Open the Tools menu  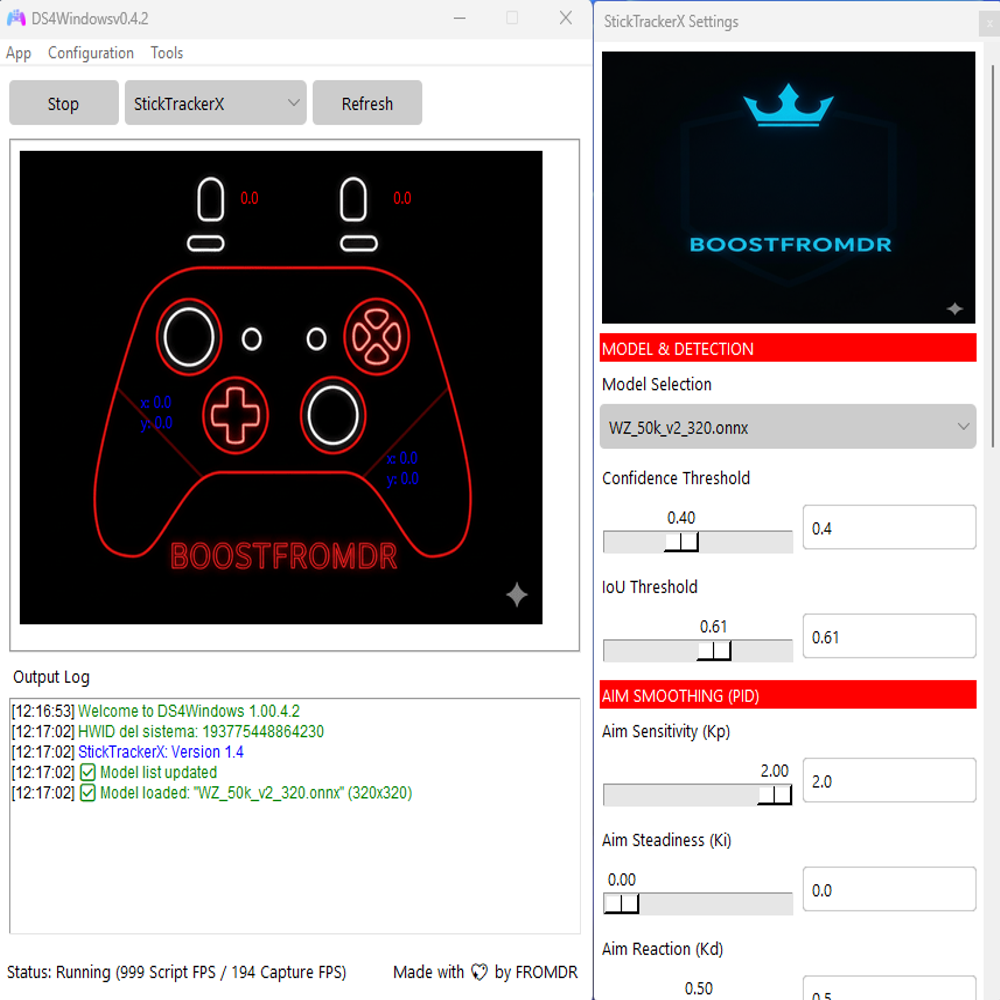(166, 53)
